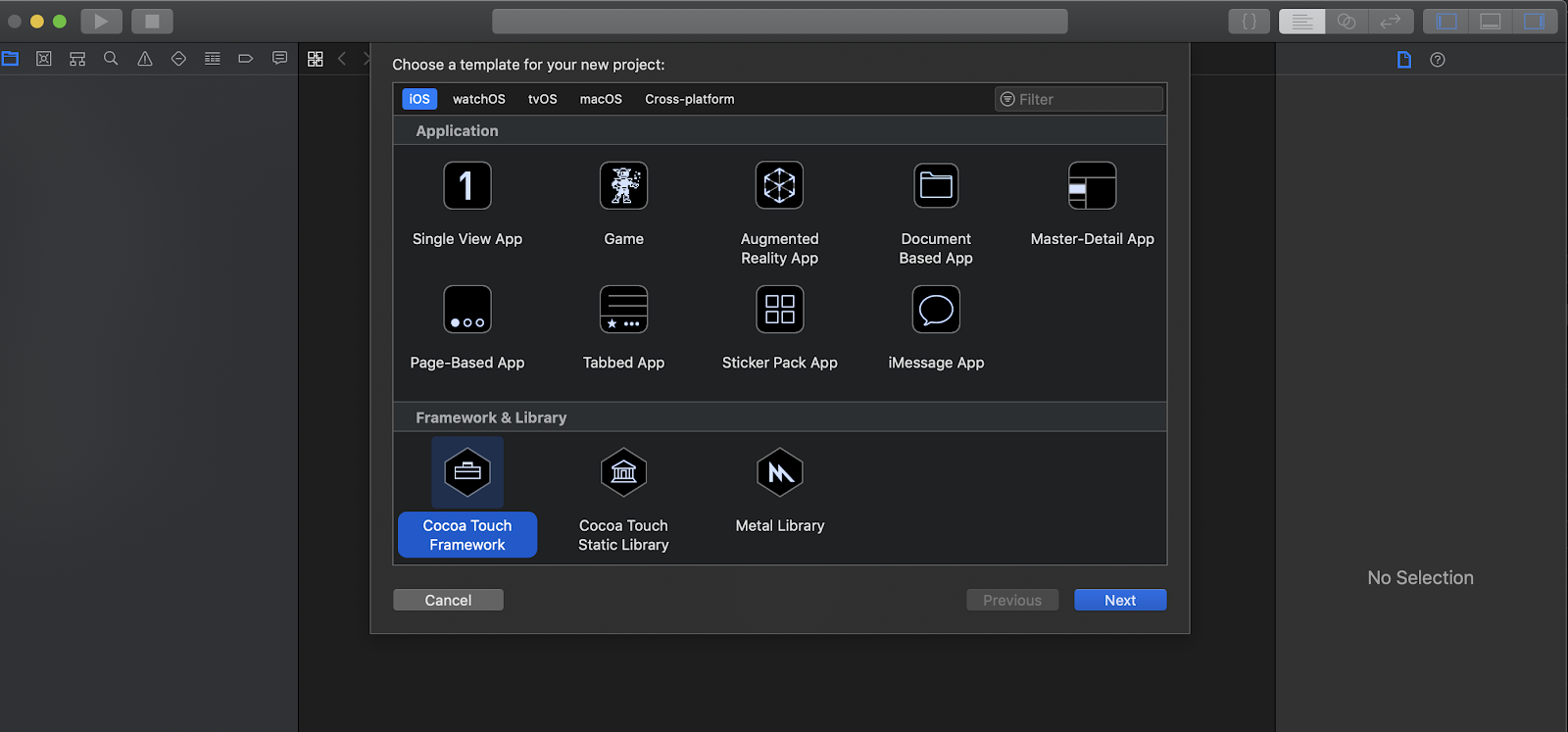Show the Debug navigator icon
Screen dimensions: 1568x732
pos(212,59)
